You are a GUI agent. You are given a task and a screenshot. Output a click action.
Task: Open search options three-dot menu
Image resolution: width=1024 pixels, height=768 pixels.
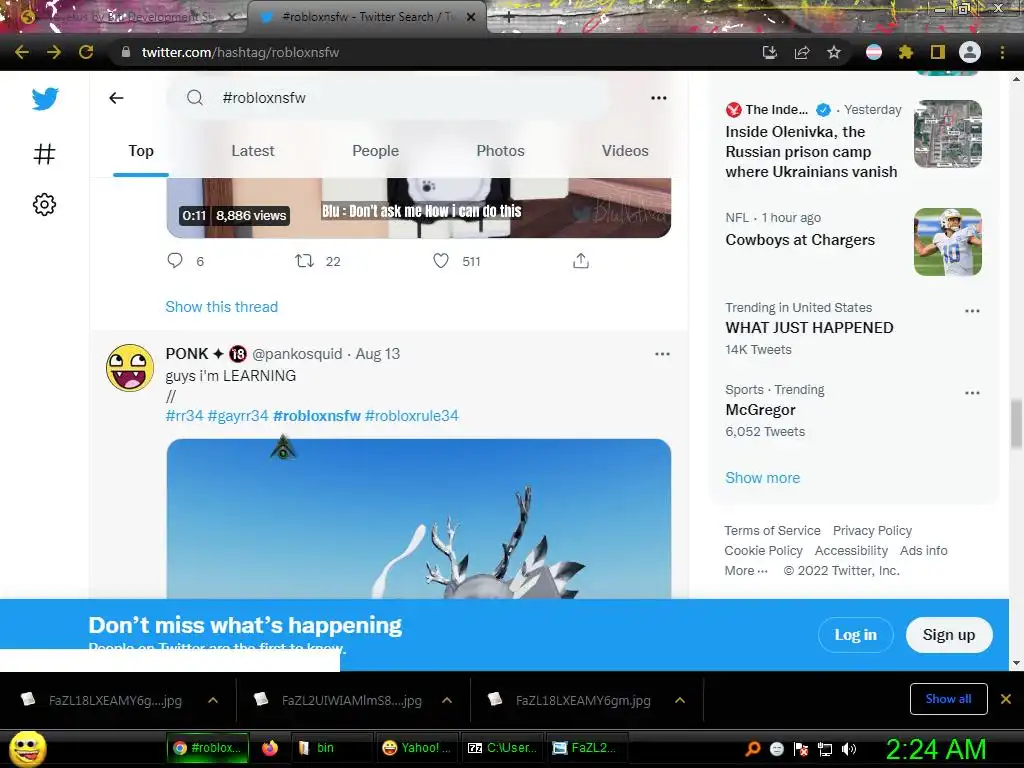659,98
